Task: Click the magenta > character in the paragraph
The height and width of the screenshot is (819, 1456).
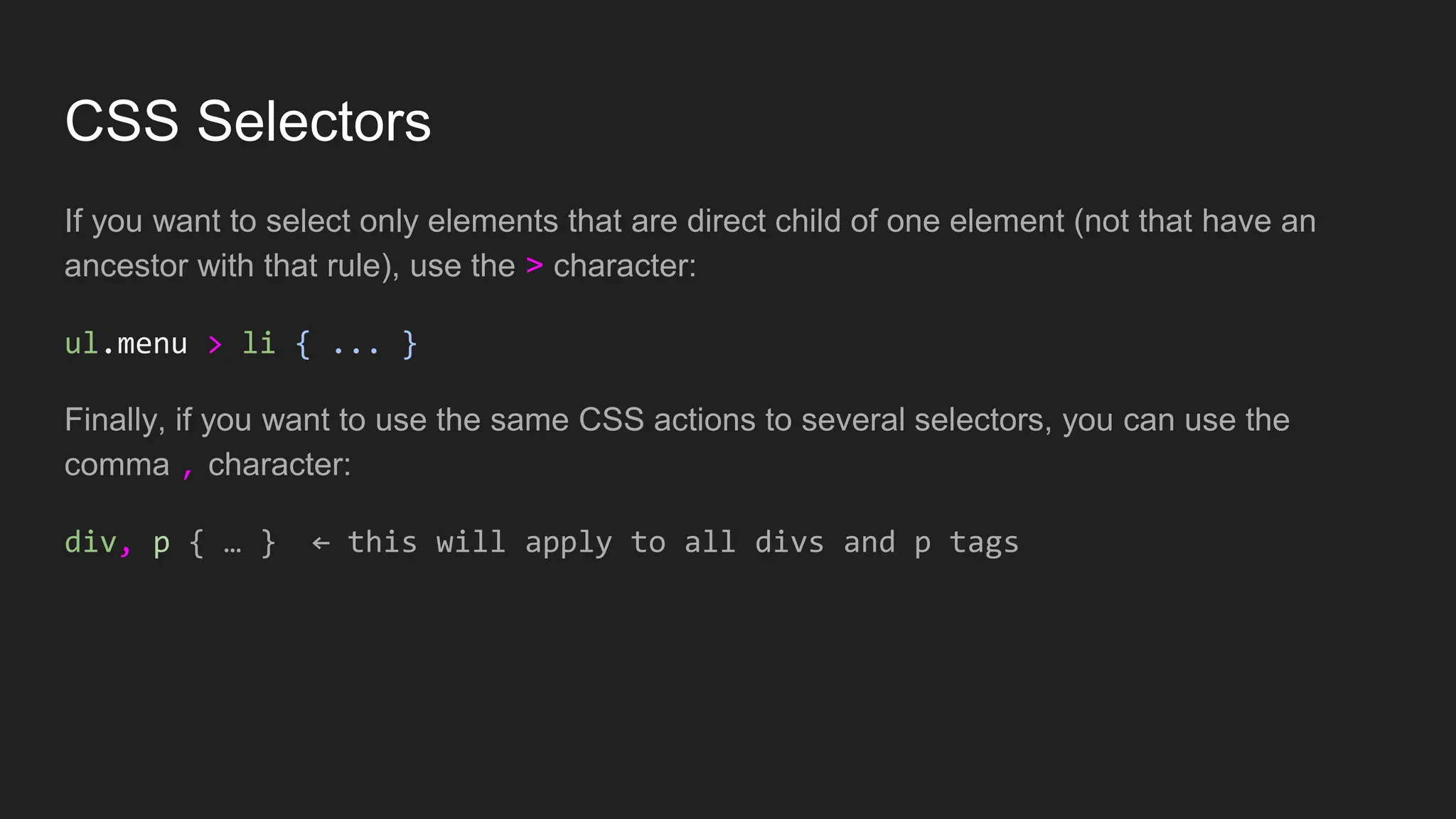Action: coord(535,266)
